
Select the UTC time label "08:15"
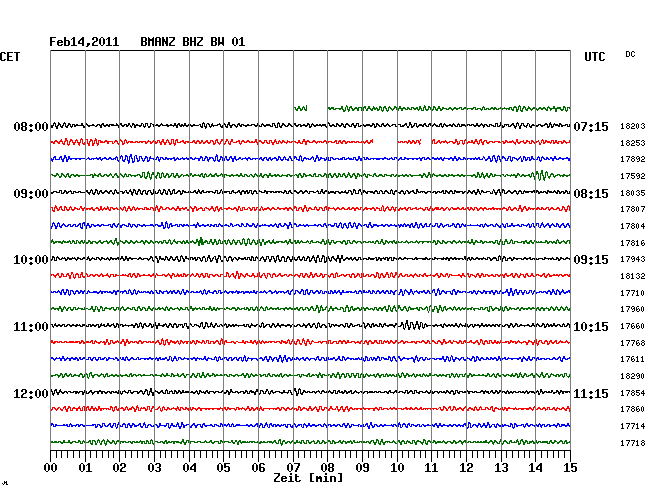591,194
